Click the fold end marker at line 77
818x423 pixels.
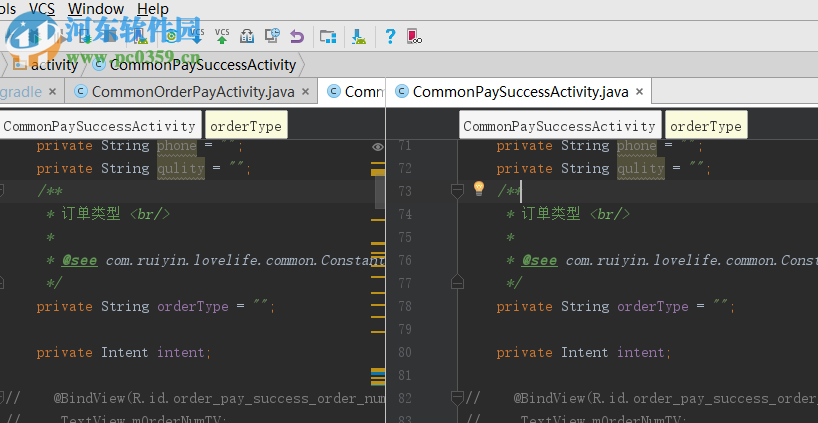tap(455, 283)
